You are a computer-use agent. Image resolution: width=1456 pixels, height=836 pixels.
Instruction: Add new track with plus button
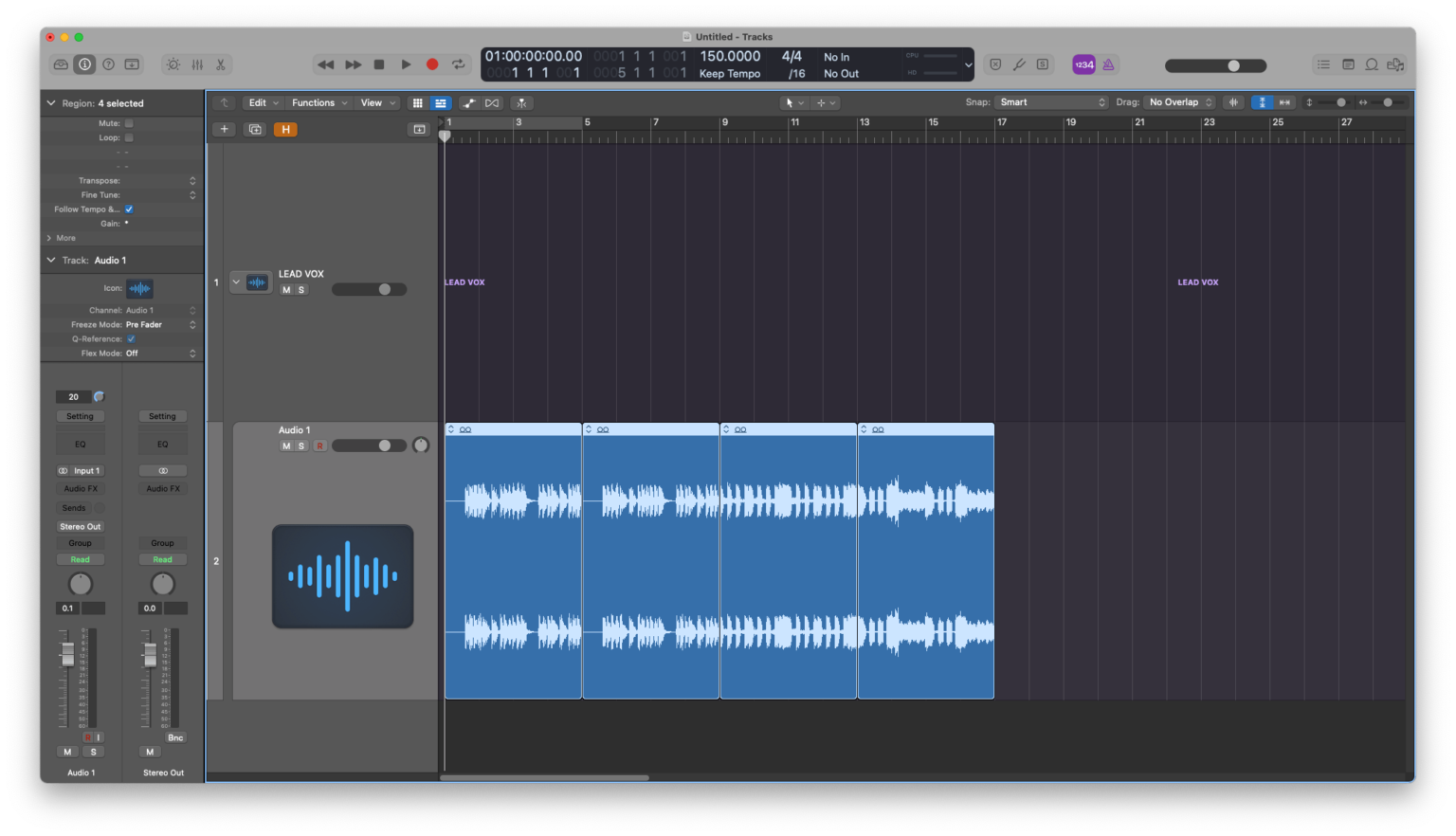point(224,129)
